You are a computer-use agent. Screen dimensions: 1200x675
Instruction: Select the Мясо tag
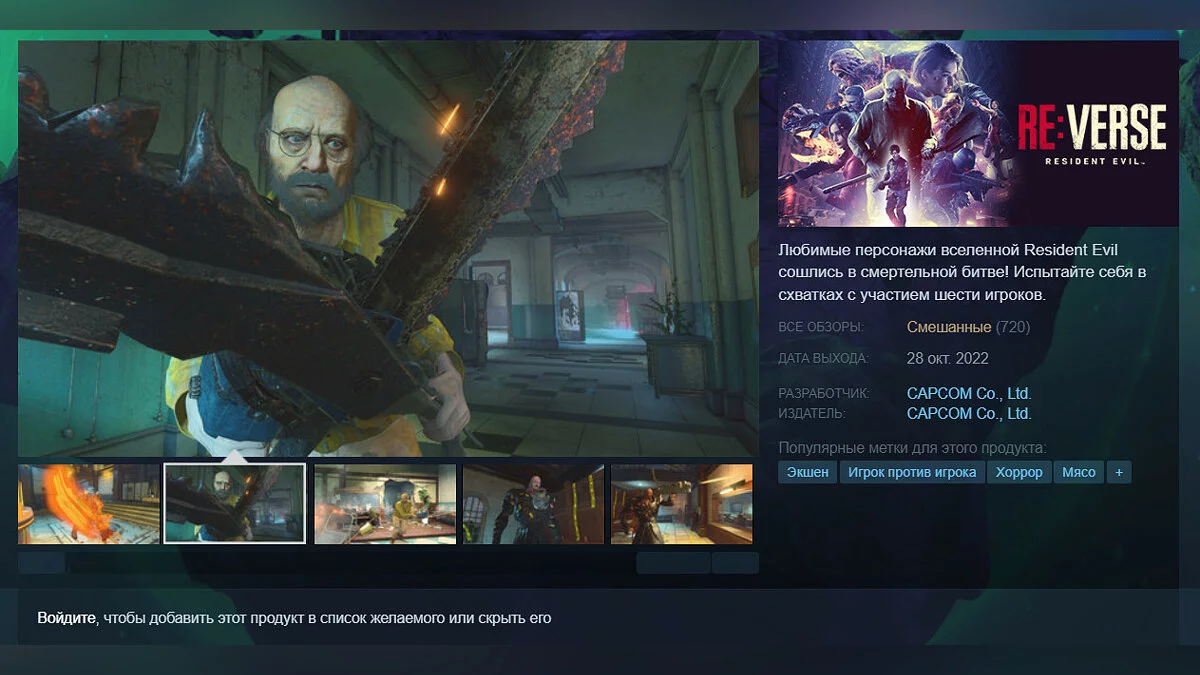[1079, 472]
